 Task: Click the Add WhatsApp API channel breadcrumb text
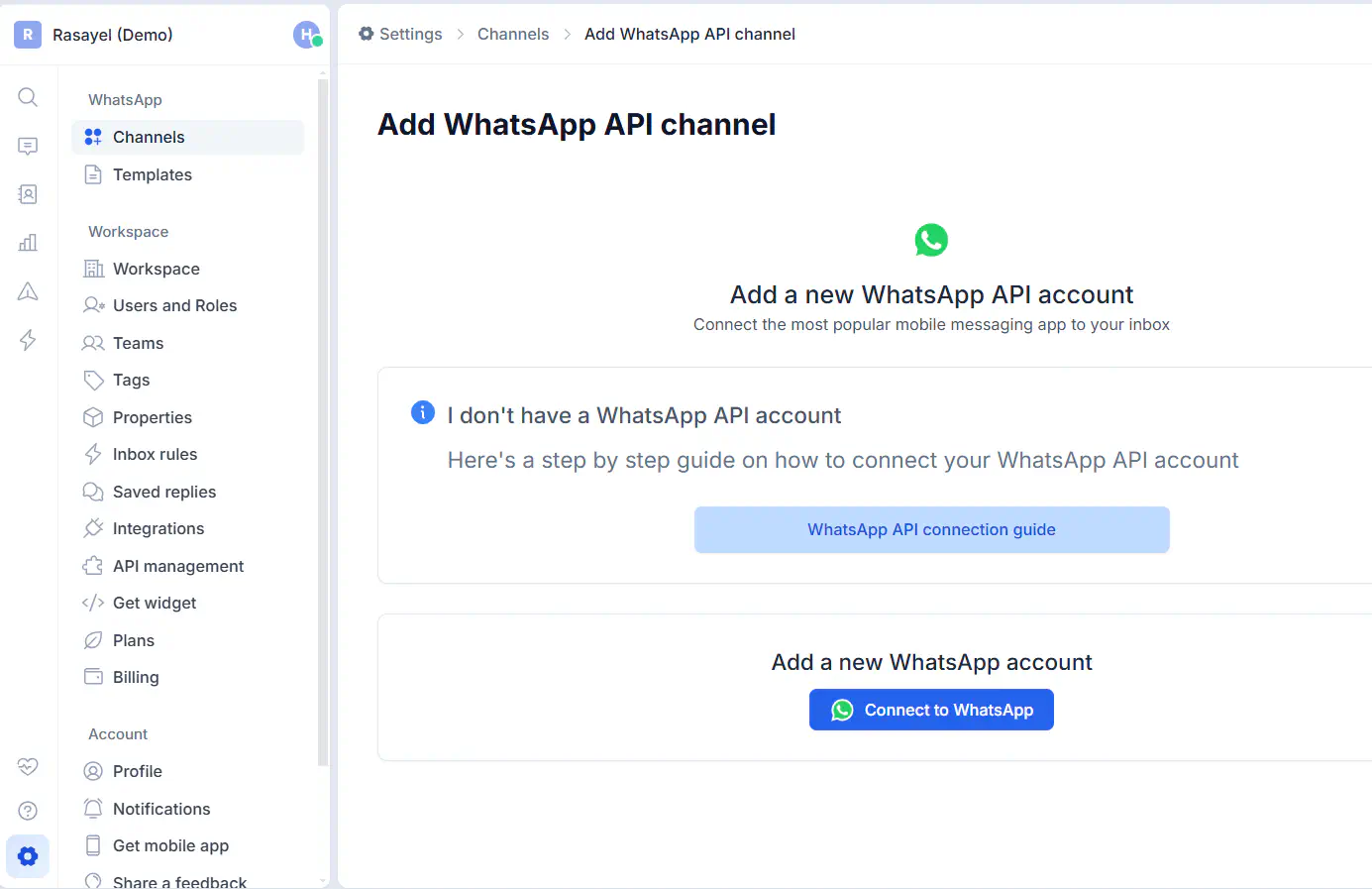coord(689,34)
